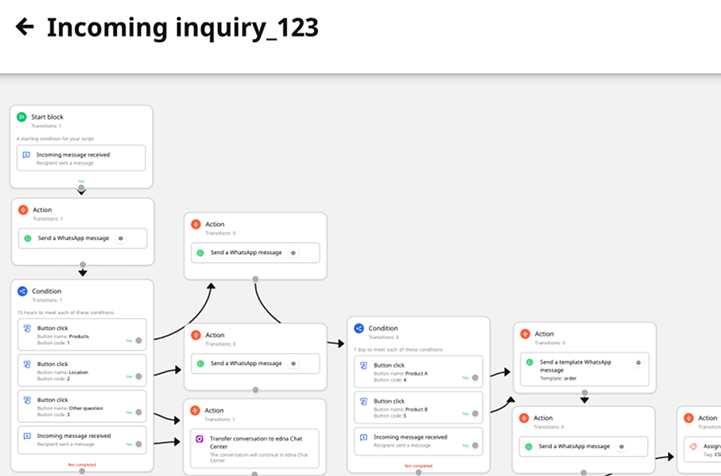Click the button-click icon for Location
The width and height of the screenshot is (721, 476).
(x=27, y=364)
